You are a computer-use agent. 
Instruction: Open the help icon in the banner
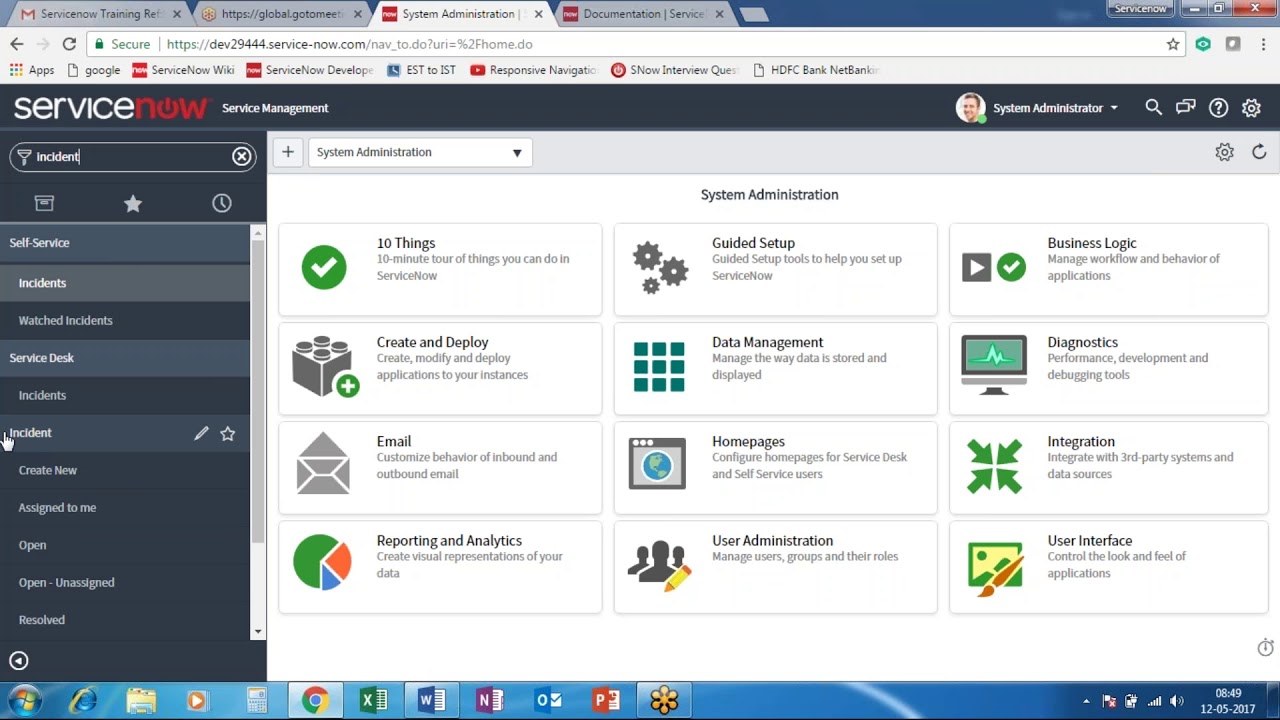pyautogui.click(x=1218, y=108)
